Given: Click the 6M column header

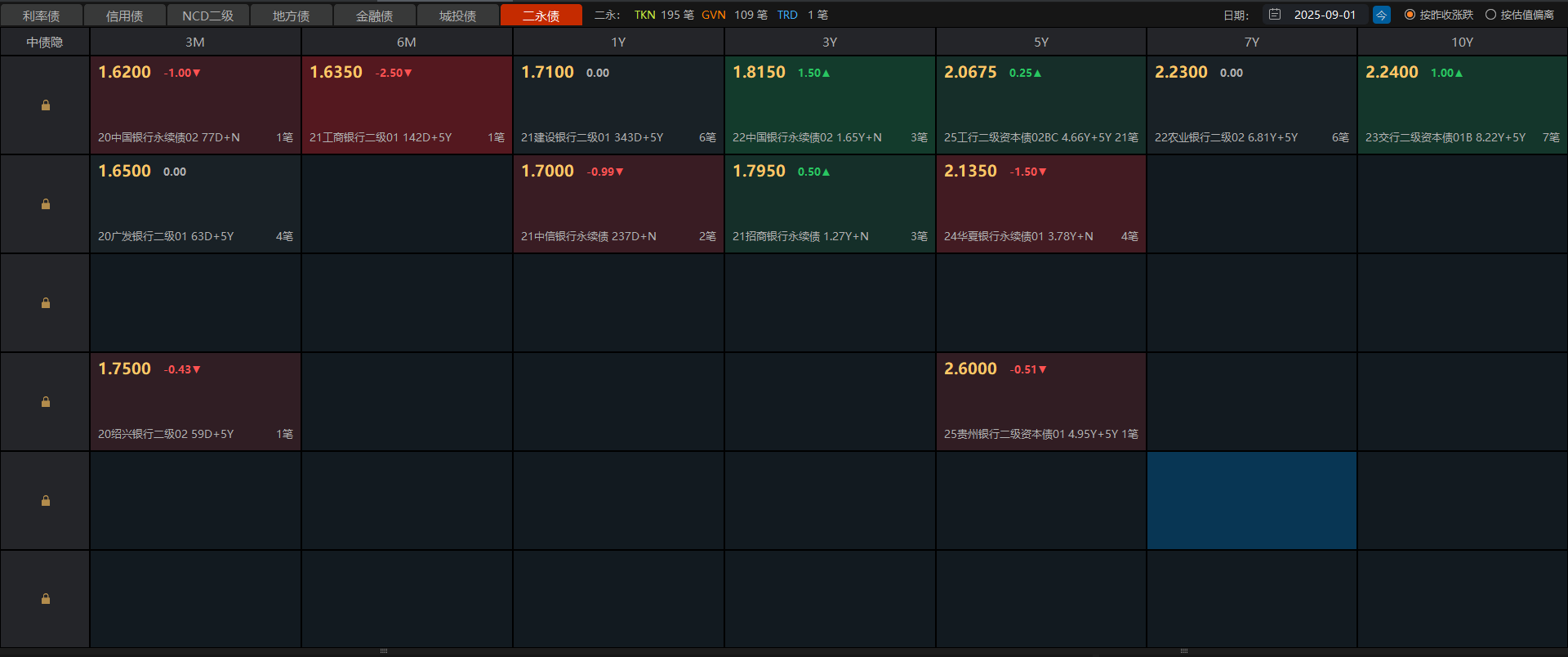Looking at the screenshot, I should coord(407,42).
